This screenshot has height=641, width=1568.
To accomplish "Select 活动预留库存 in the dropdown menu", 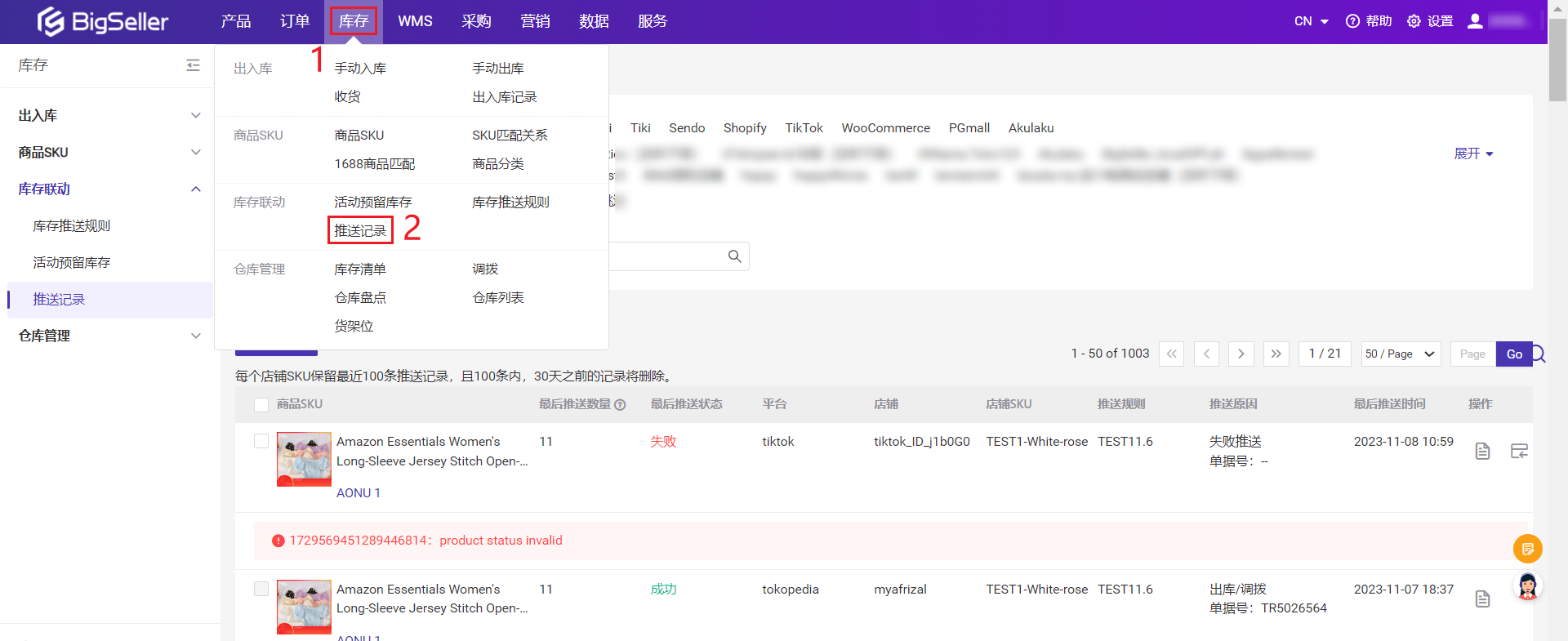I will 373,203.
